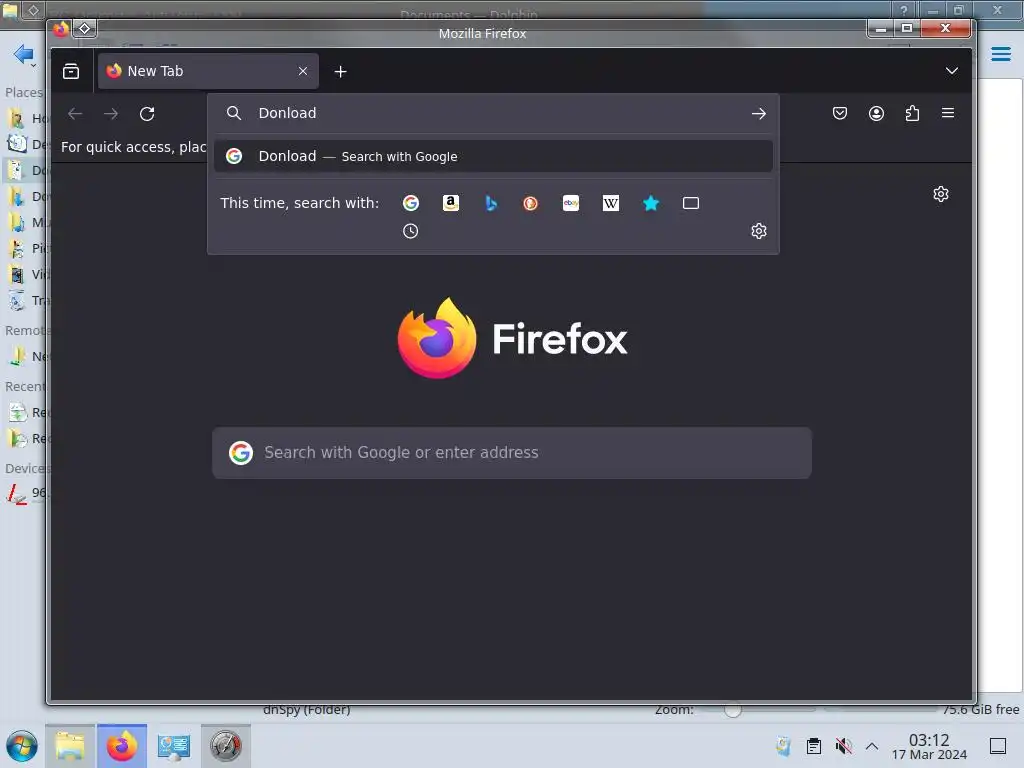This screenshot has height=768, width=1024.
Task: Open clipboard tray icon
Action: (813, 746)
